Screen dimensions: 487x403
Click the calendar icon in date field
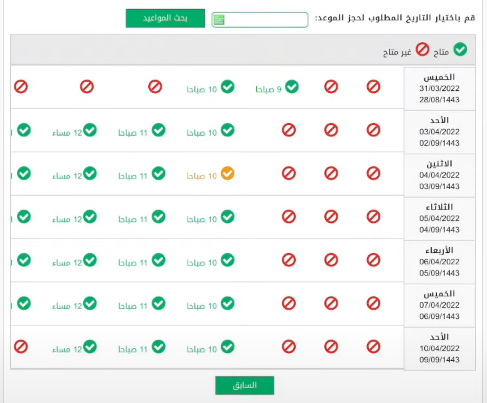coord(219,20)
